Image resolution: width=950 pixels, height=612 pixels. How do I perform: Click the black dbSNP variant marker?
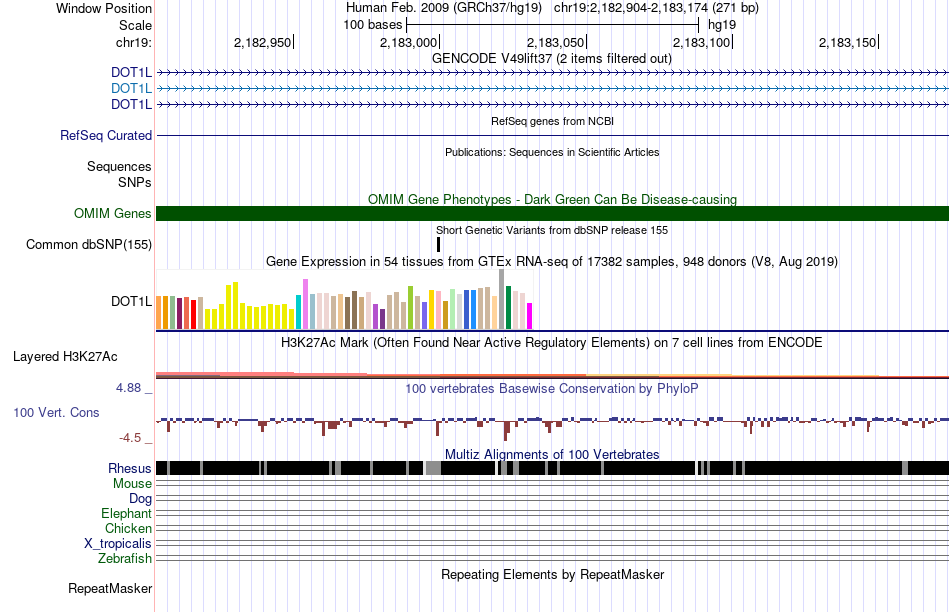(439, 244)
